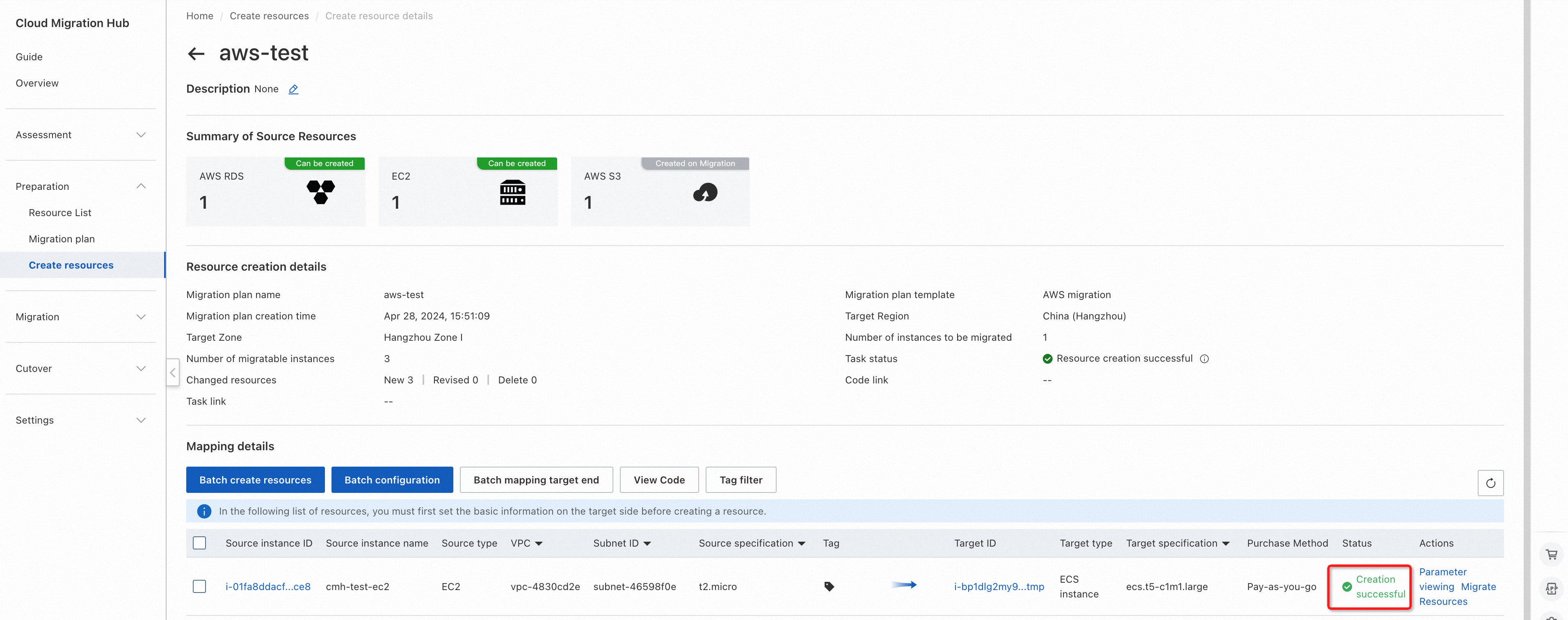Click the blue info icon in the notice banner
The image size is (1568, 620).
point(204,511)
